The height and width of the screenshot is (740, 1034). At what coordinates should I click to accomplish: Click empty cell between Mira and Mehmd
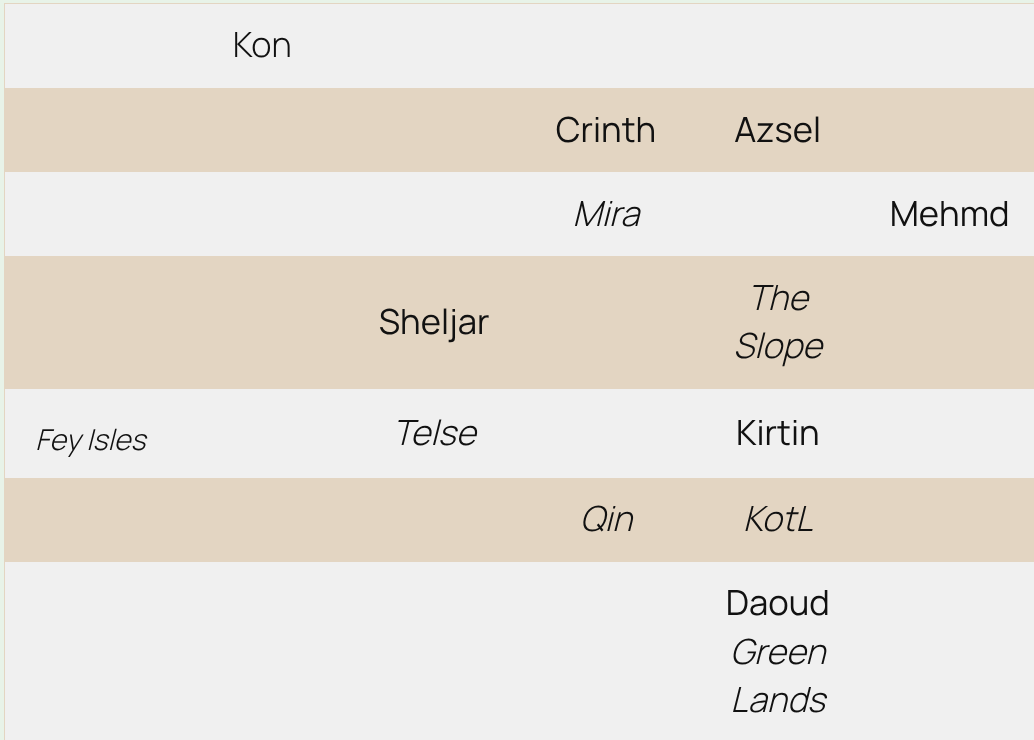pyautogui.click(x=777, y=214)
